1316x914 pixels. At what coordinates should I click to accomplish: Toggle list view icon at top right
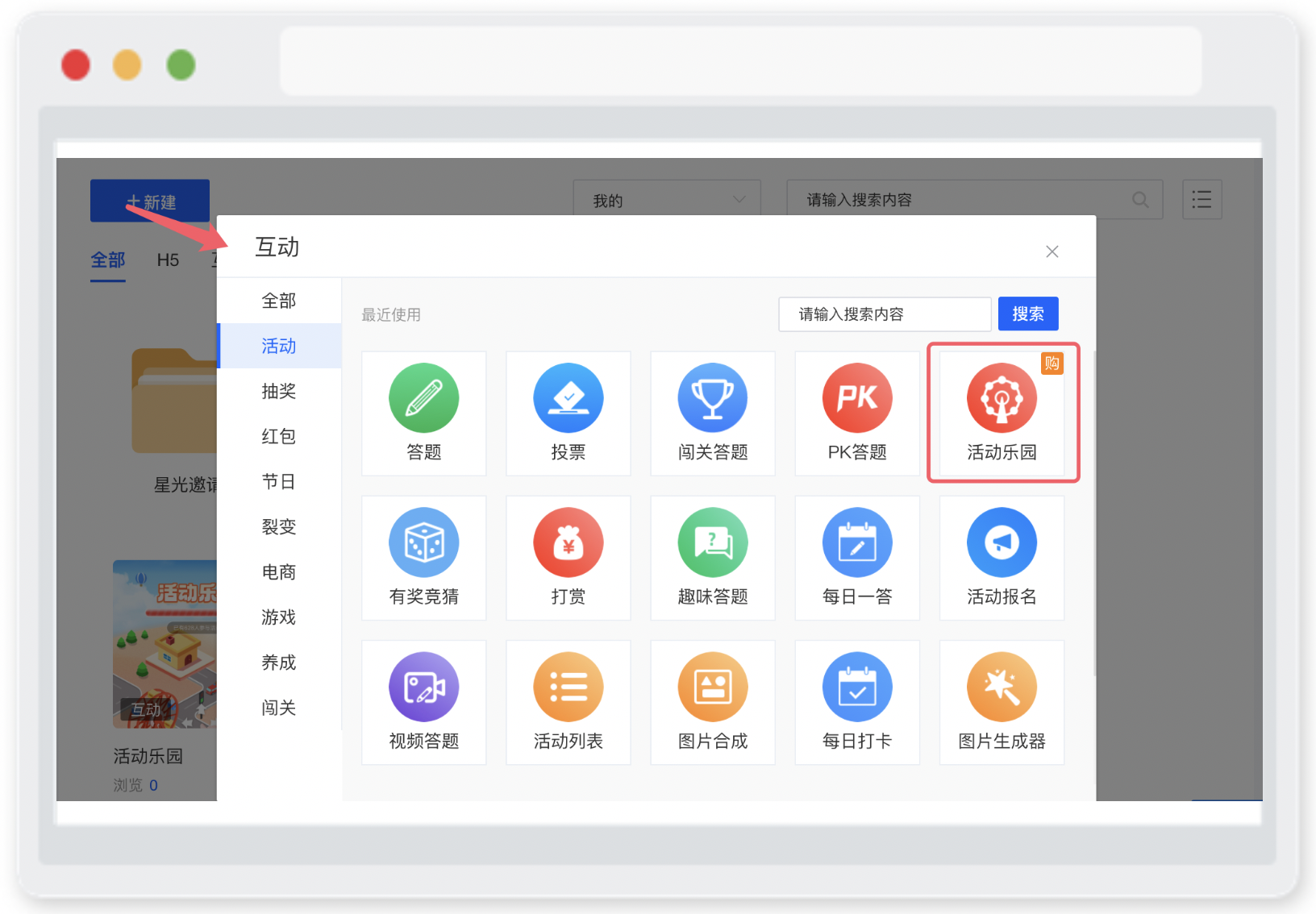pyautogui.click(x=1202, y=199)
